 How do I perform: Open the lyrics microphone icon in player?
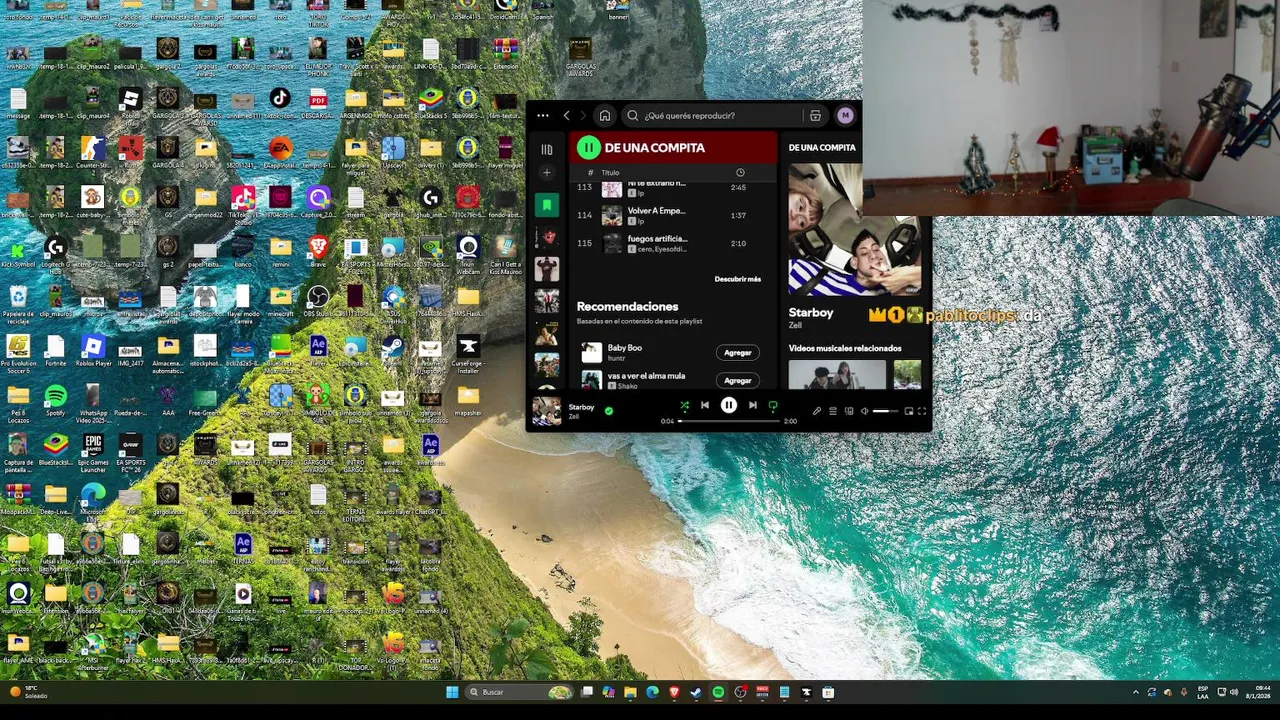[x=817, y=411]
